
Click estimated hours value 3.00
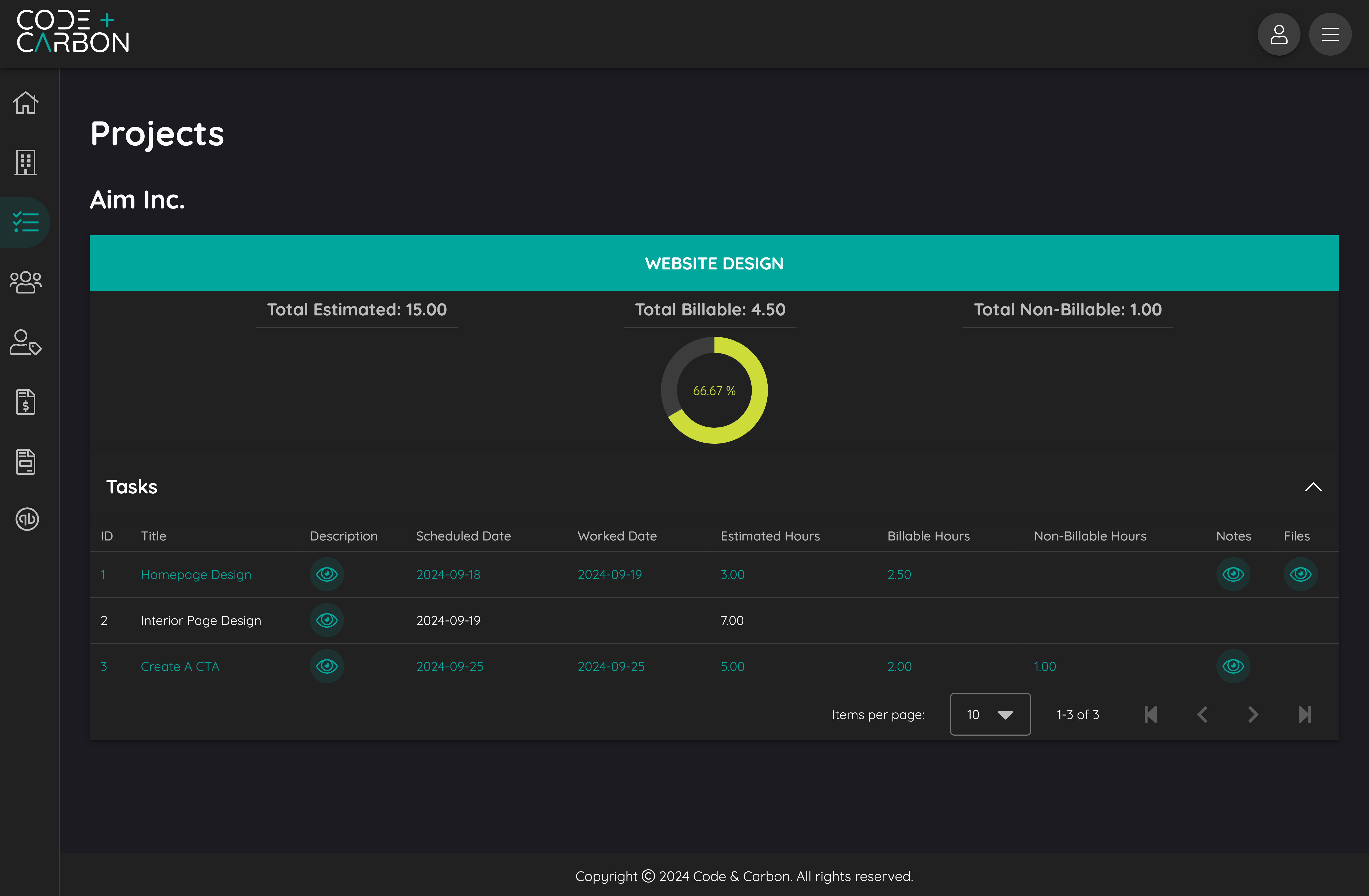coord(732,574)
